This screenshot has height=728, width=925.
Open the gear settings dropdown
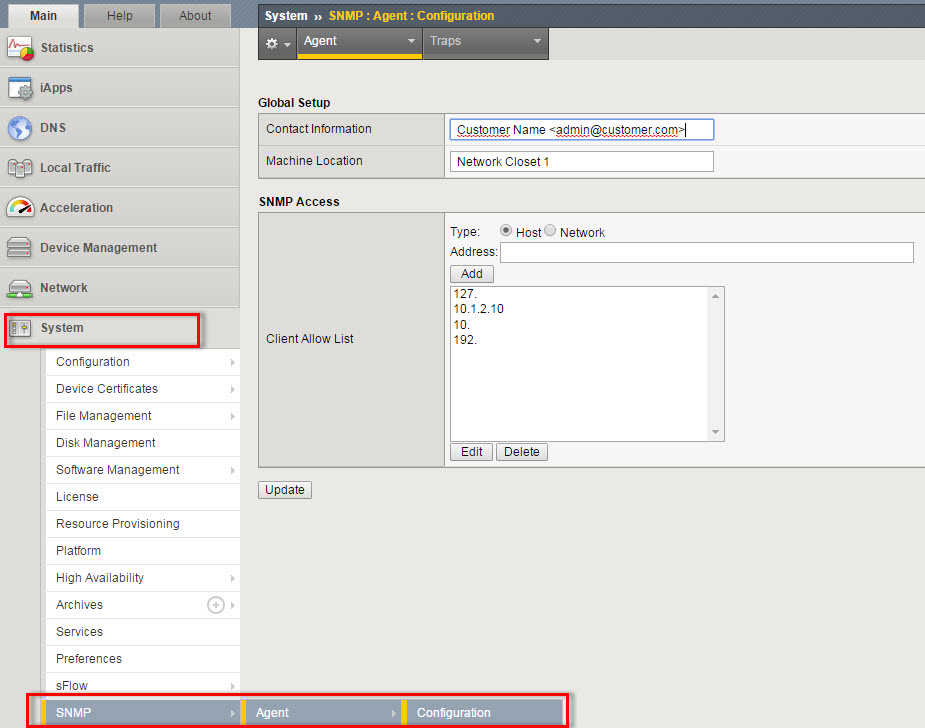pyautogui.click(x=278, y=44)
